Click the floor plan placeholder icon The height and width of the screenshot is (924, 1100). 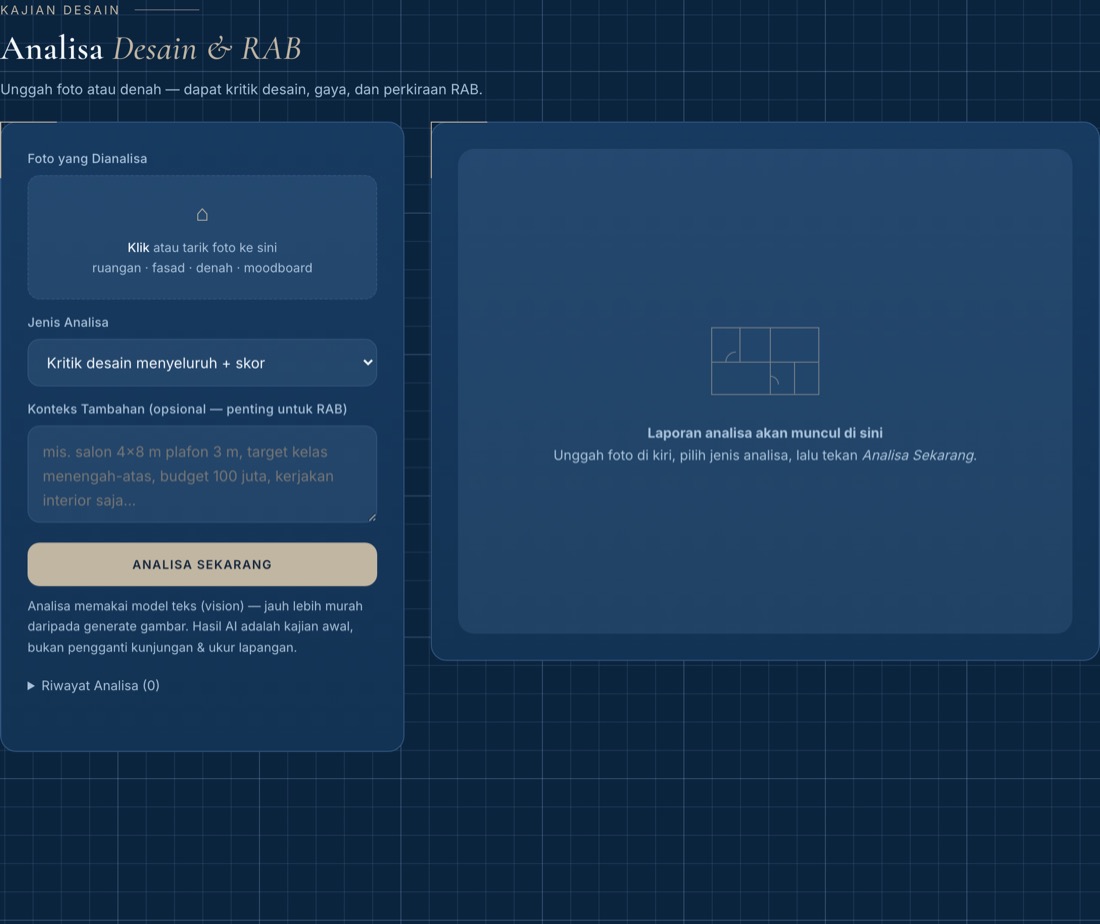coord(765,361)
